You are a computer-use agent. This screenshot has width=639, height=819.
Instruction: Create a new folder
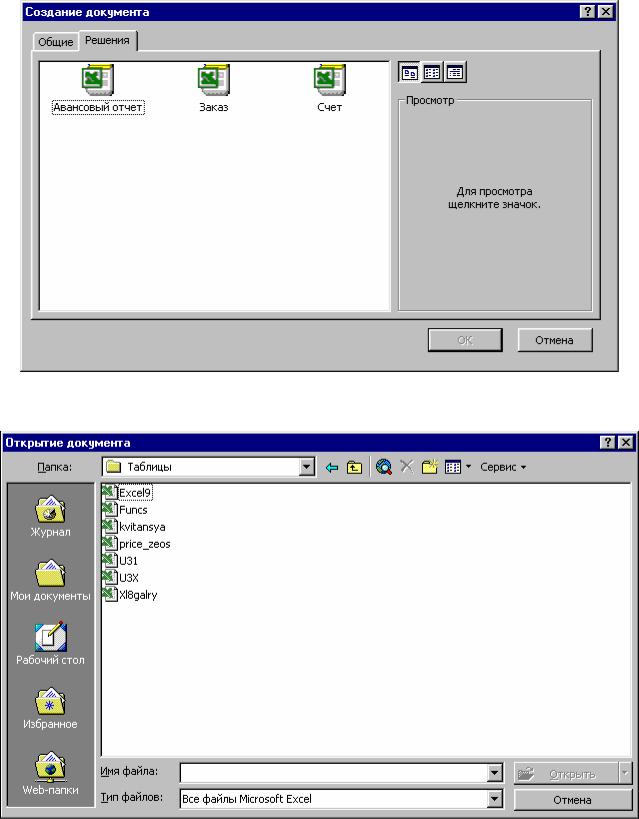[429, 466]
